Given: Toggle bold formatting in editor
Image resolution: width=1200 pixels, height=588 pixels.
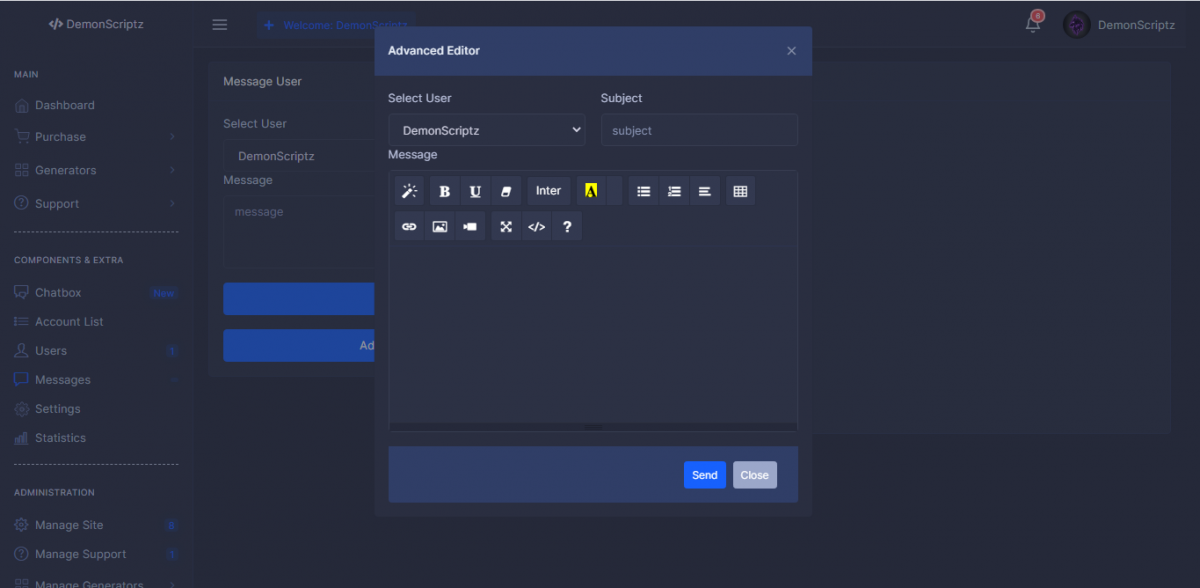Looking at the screenshot, I should [x=445, y=191].
